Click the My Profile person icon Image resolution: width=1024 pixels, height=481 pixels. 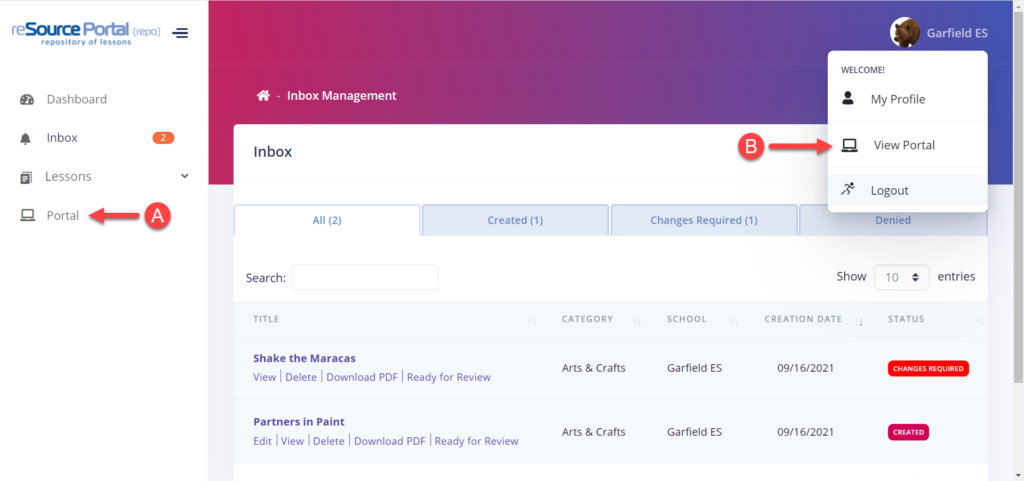pyautogui.click(x=848, y=99)
